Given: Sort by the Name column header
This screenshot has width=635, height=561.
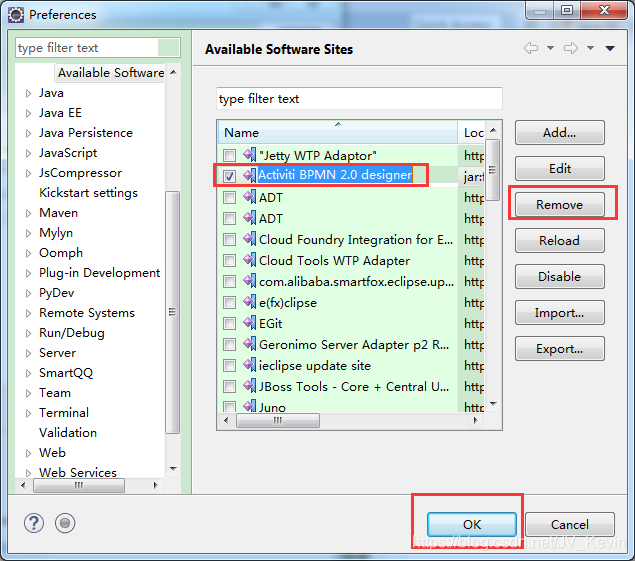Looking at the screenshot, I should click(x=338, y=132).
